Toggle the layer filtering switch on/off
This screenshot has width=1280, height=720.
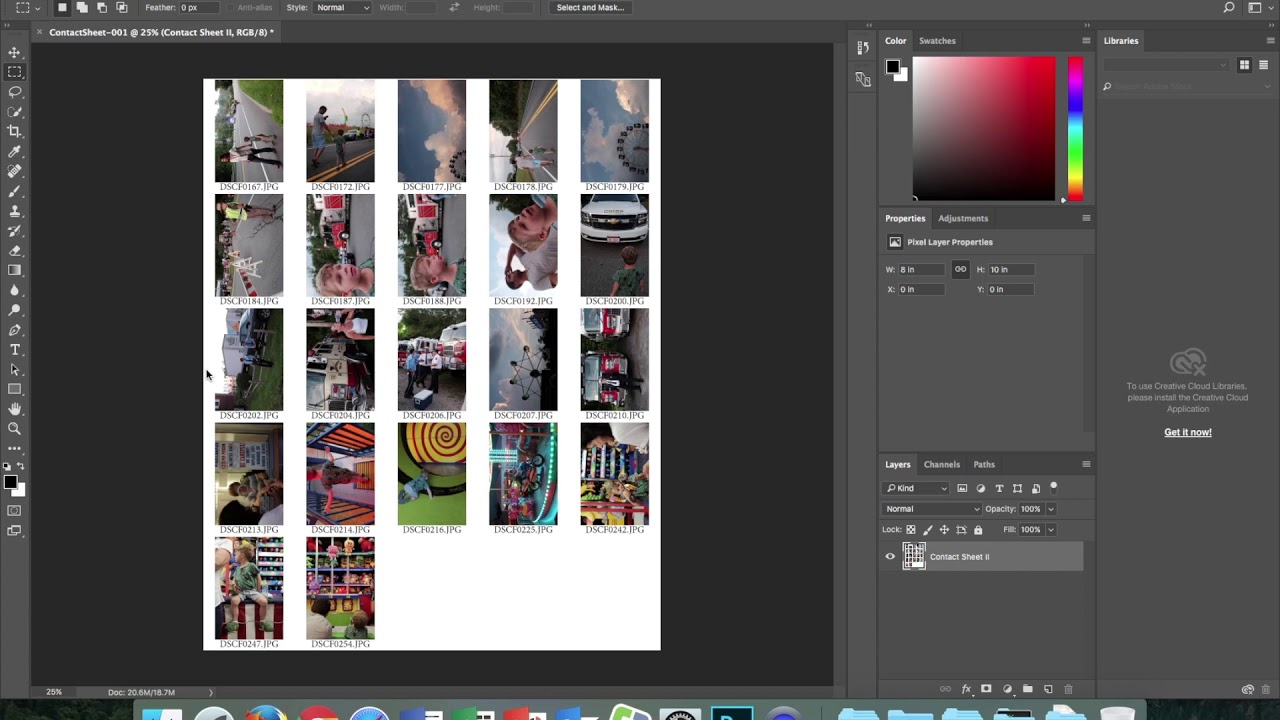click(1053, 487)
